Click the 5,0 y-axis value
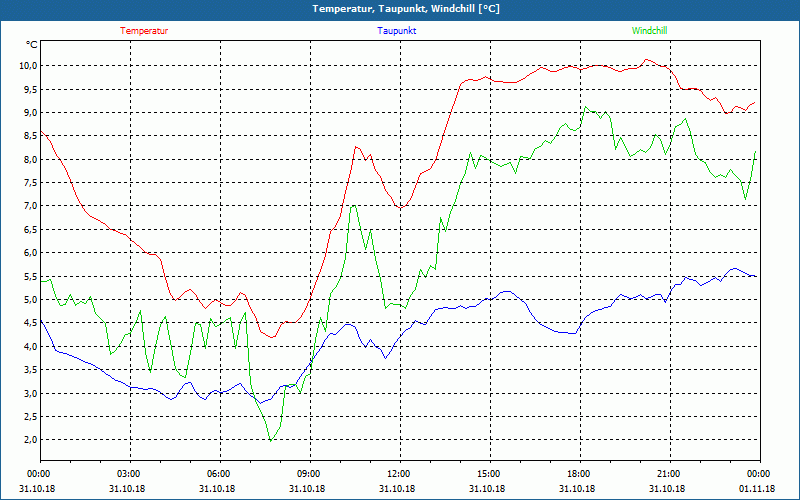The height and width of the screenshot is (500, 800). [30, 299]
